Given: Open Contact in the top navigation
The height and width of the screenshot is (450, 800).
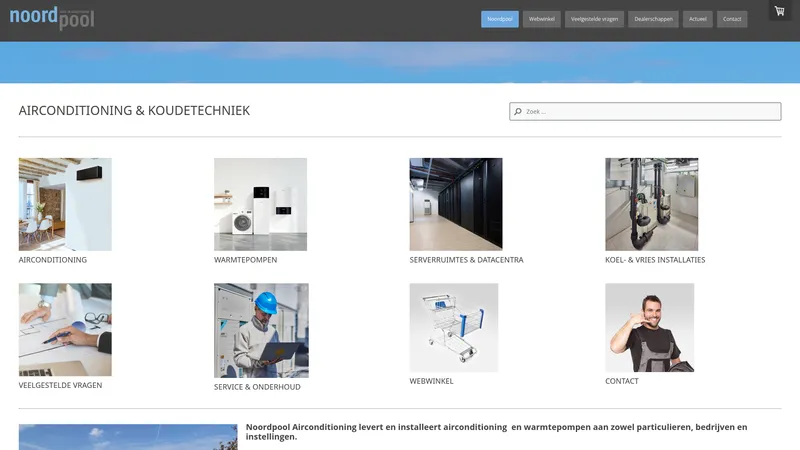Looking at the screenshot, I should [732, 19].
